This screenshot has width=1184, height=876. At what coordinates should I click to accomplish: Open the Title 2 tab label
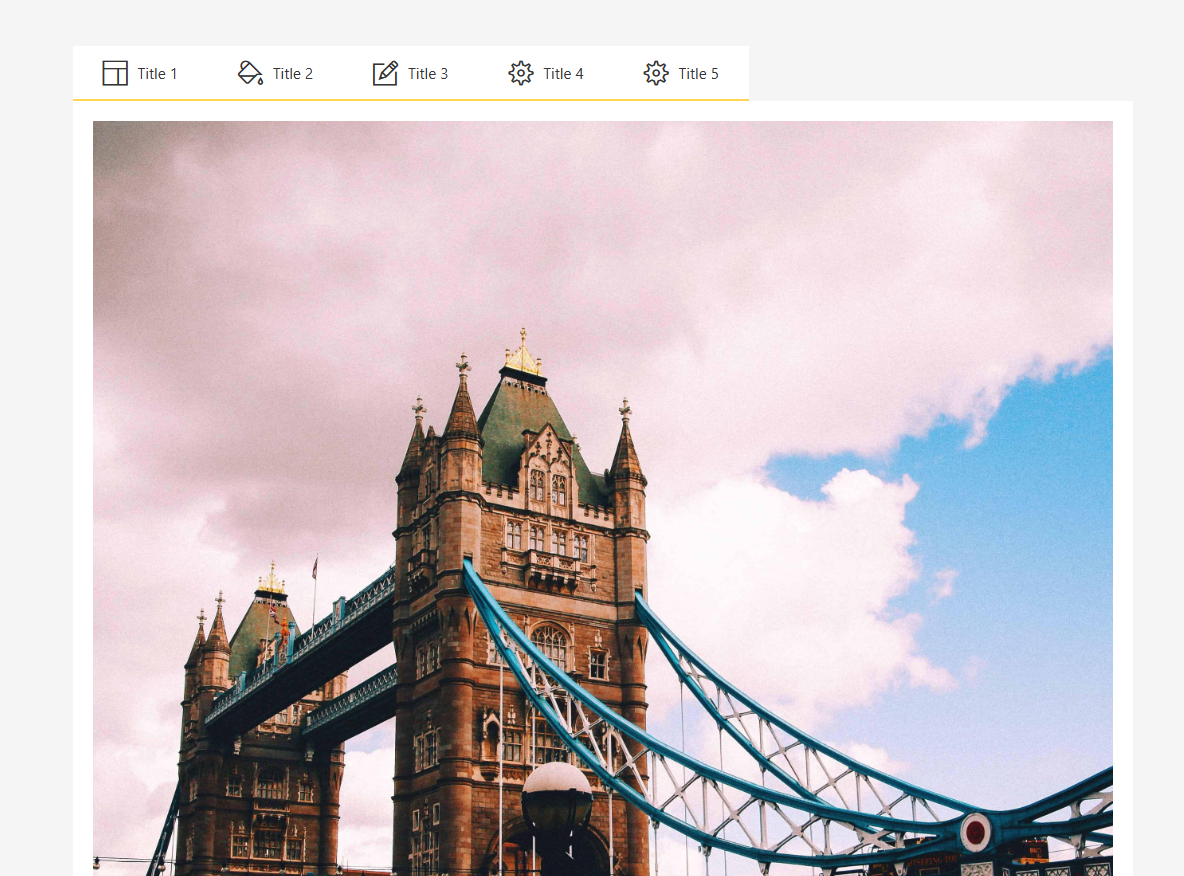292,74
